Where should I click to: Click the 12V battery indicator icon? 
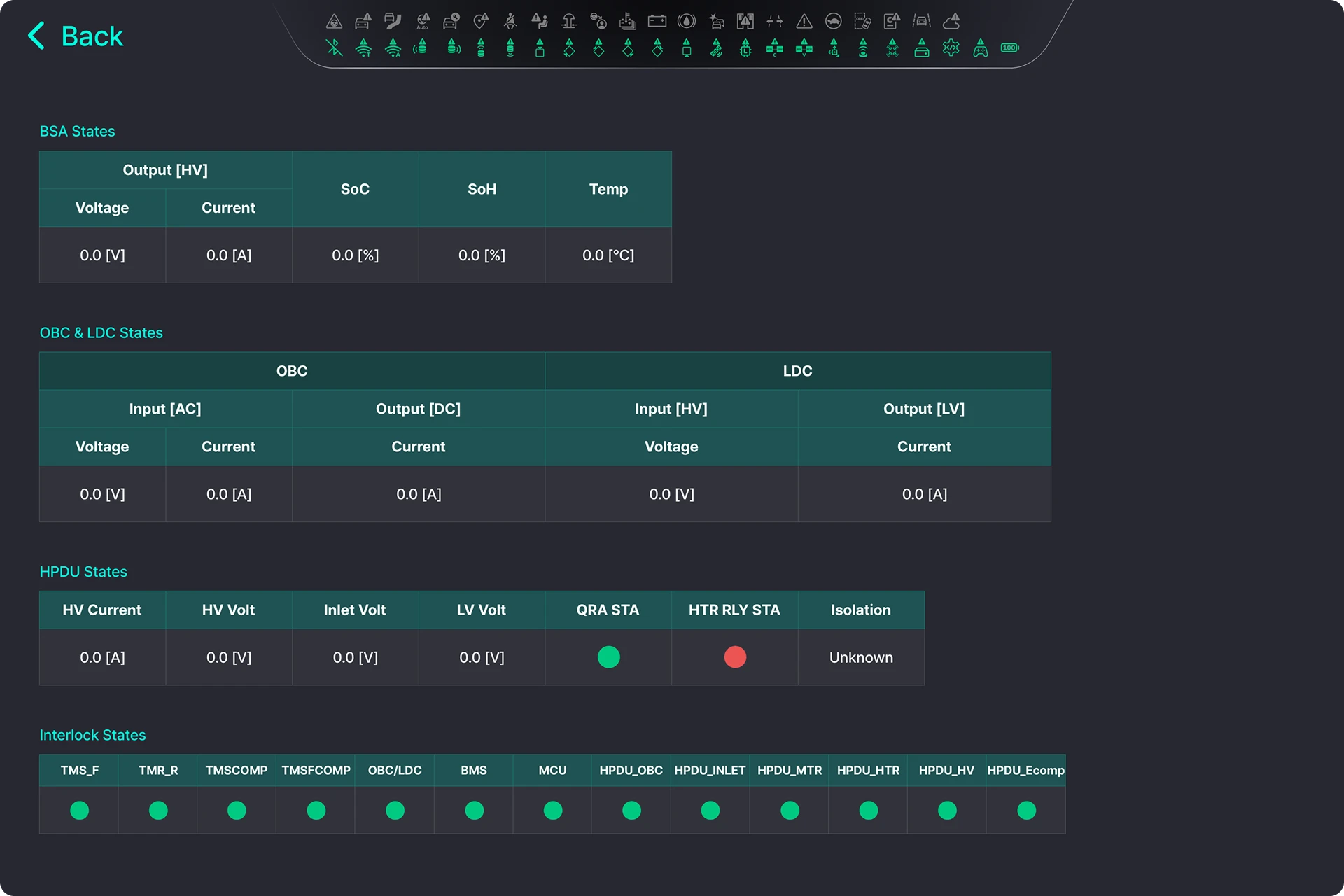tap(657, 21)
